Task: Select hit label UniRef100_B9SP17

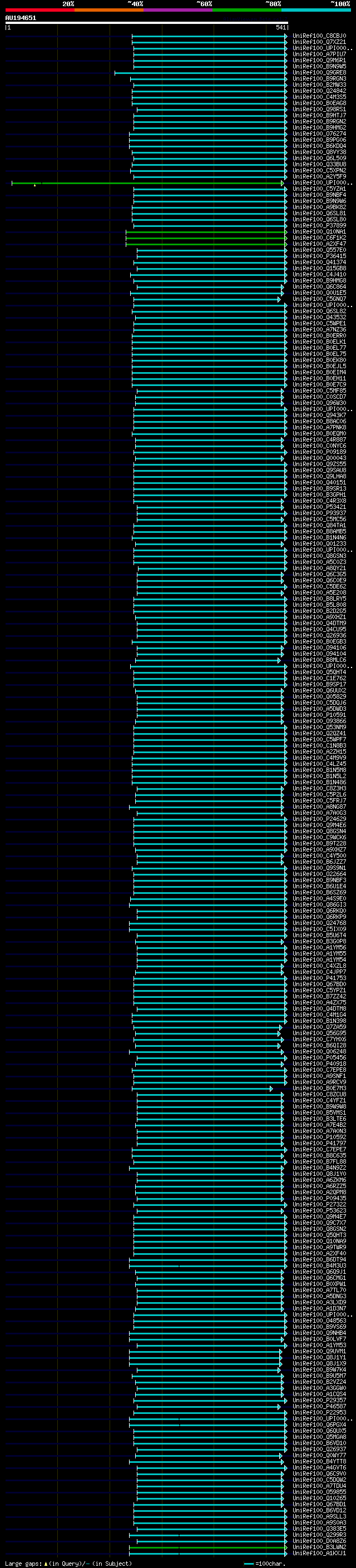Action: (x=319, y=684)
